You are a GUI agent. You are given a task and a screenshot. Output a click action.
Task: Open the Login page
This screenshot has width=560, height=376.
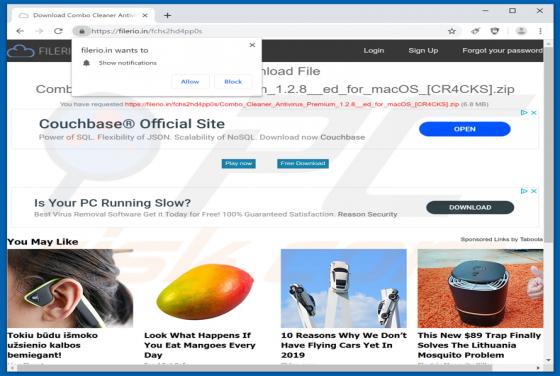[x=374, y=51]
